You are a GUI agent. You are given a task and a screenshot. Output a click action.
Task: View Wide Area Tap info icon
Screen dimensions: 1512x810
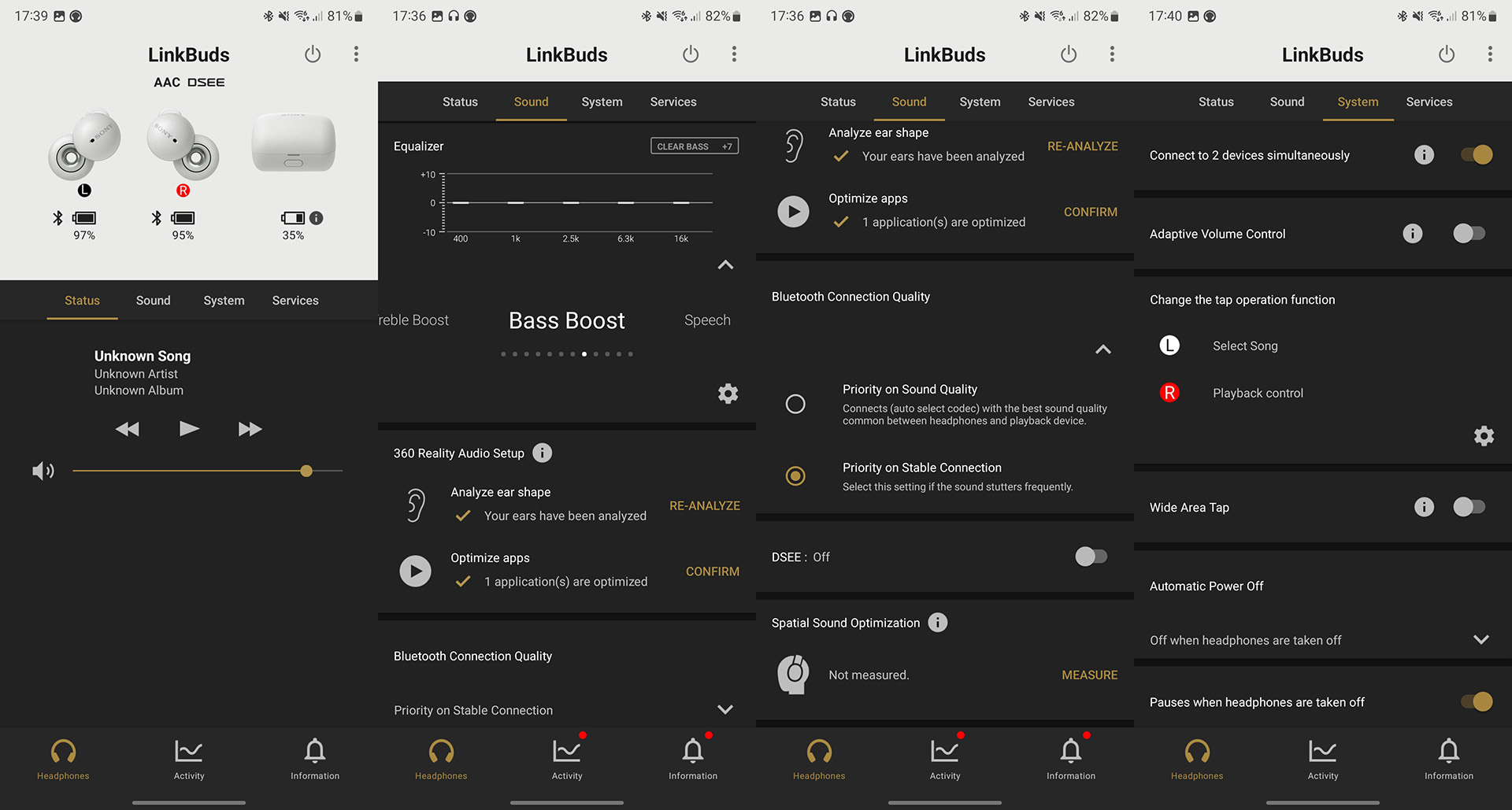pyautogui.click(x=1424, y=507)
